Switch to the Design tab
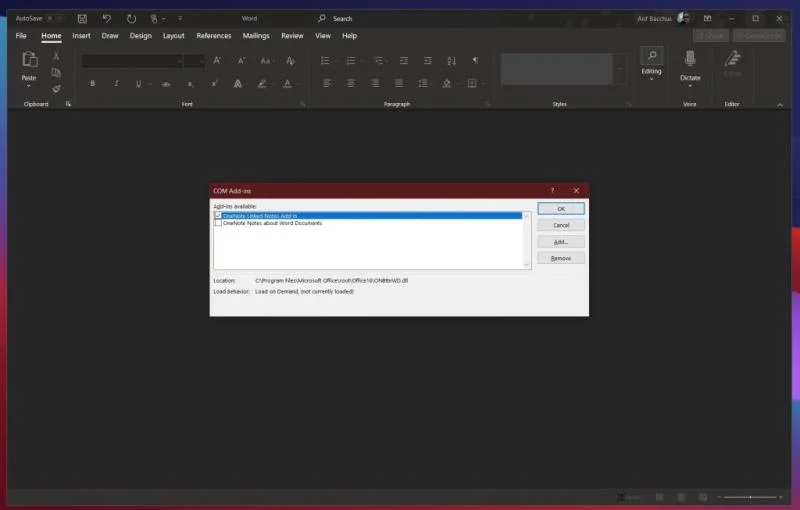This screenshot has width=800, height=510. pyautogui.click(x=141, y=36)
